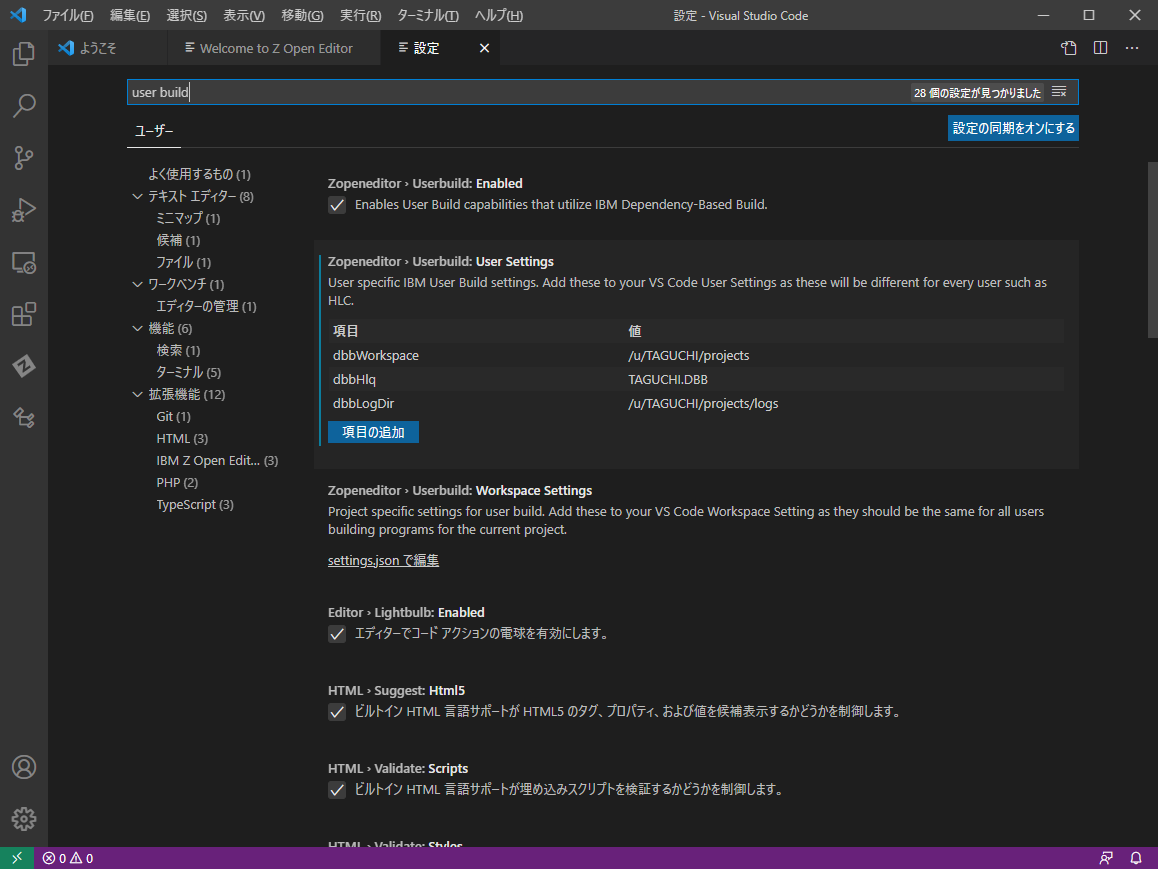Click settings.json で編集 link

[383, 561]
